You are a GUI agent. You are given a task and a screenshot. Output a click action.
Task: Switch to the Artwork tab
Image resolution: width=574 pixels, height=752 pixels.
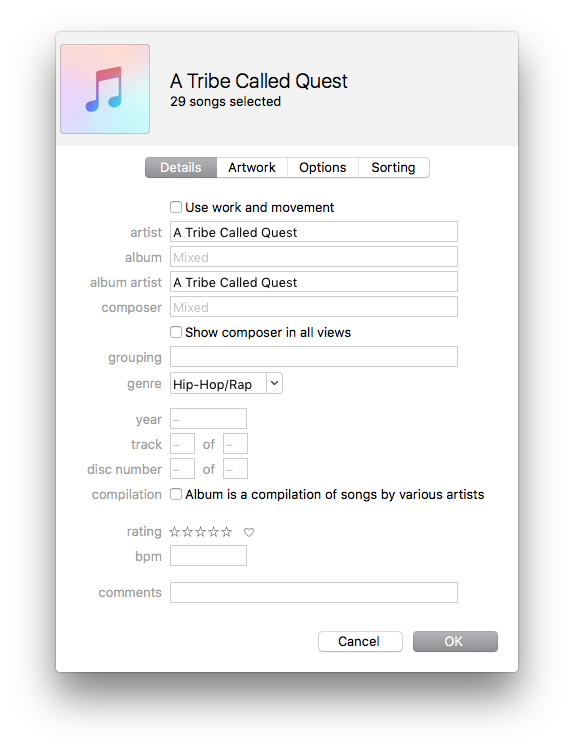pyautogui.click(x=252, y=167)
